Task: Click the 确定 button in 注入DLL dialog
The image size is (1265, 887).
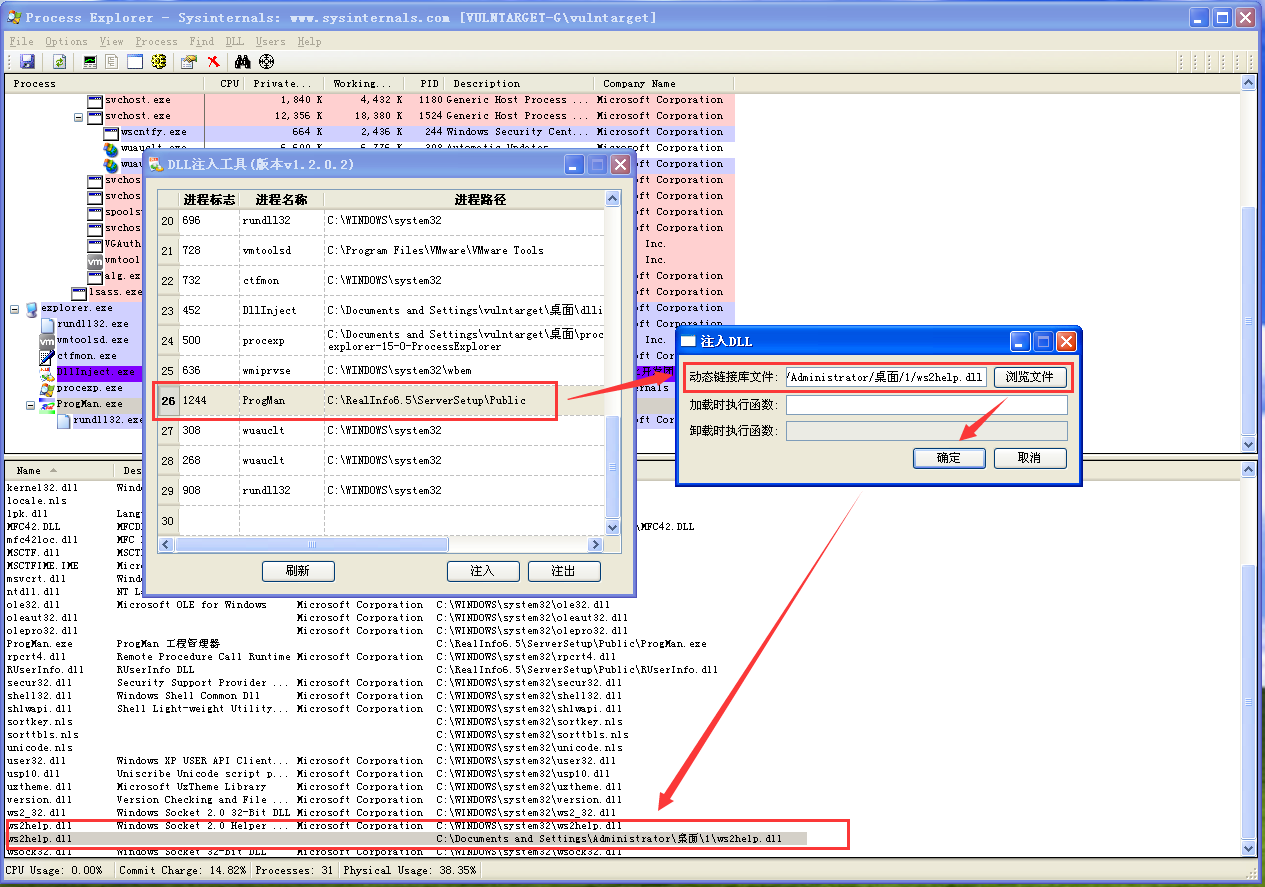Action: (x=949, y=458)
